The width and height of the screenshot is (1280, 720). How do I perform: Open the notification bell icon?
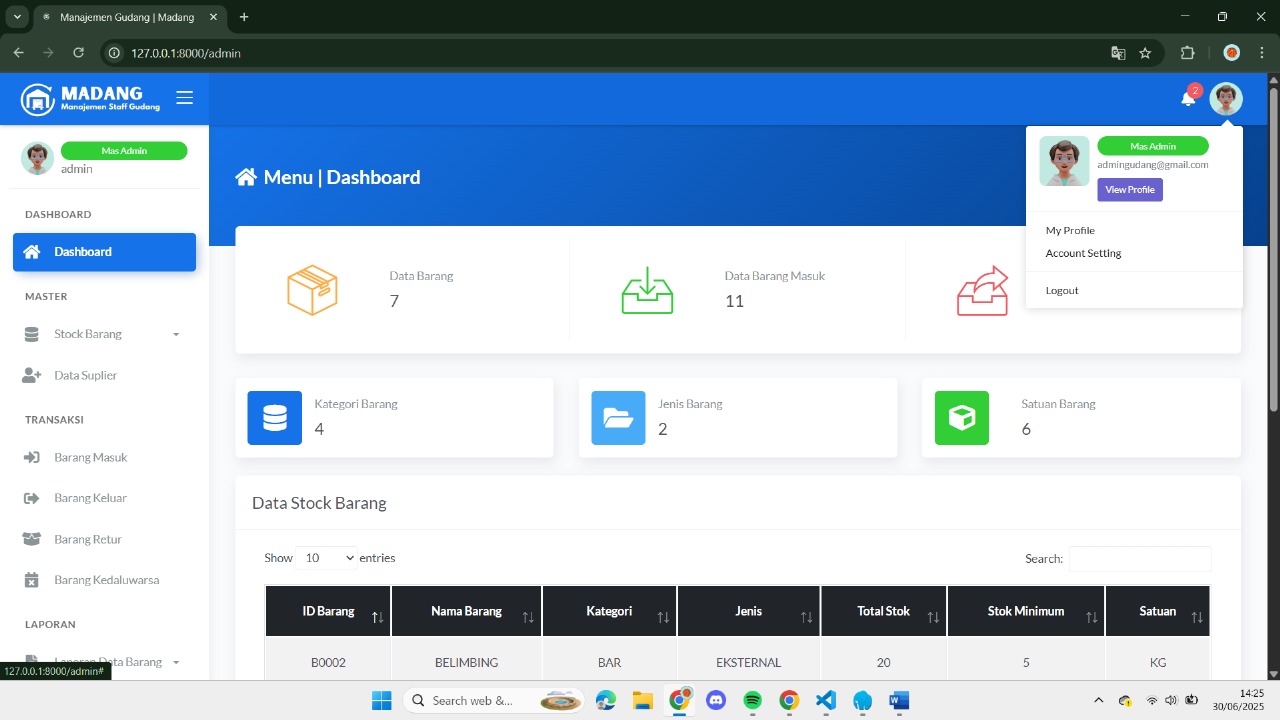click(1188, 98)
